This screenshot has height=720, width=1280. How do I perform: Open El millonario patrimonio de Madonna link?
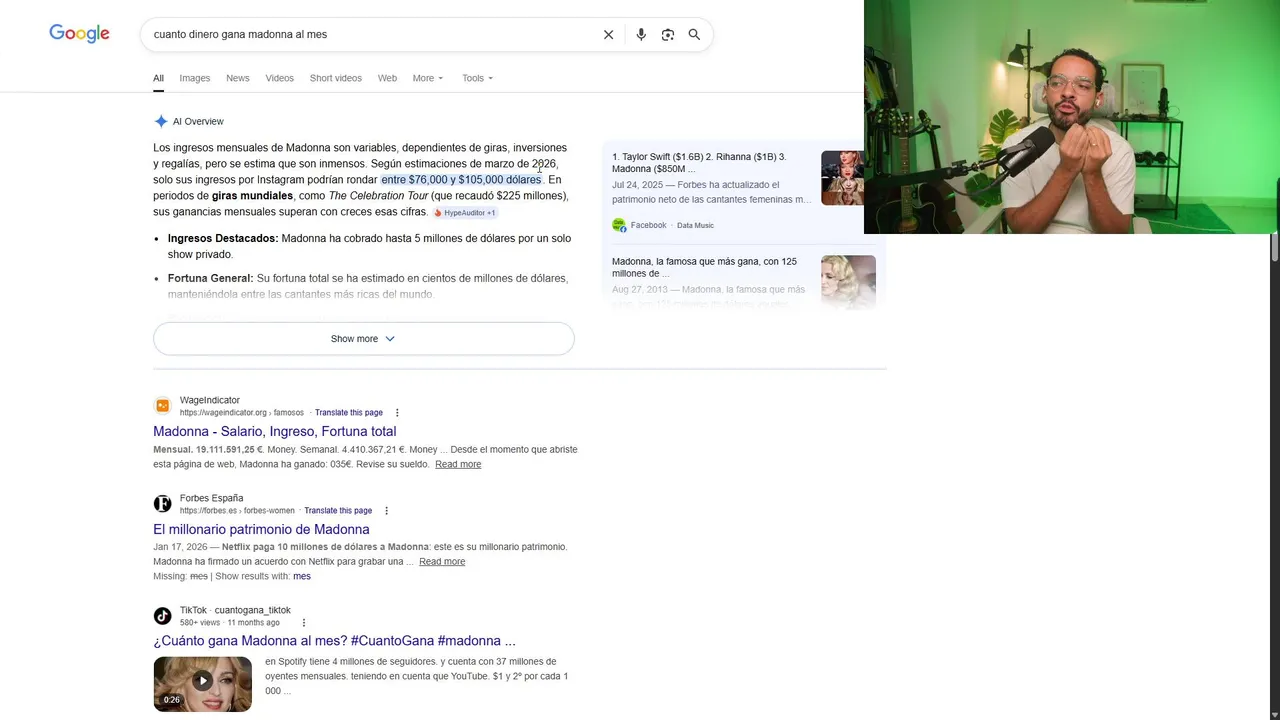pos(261,530)
